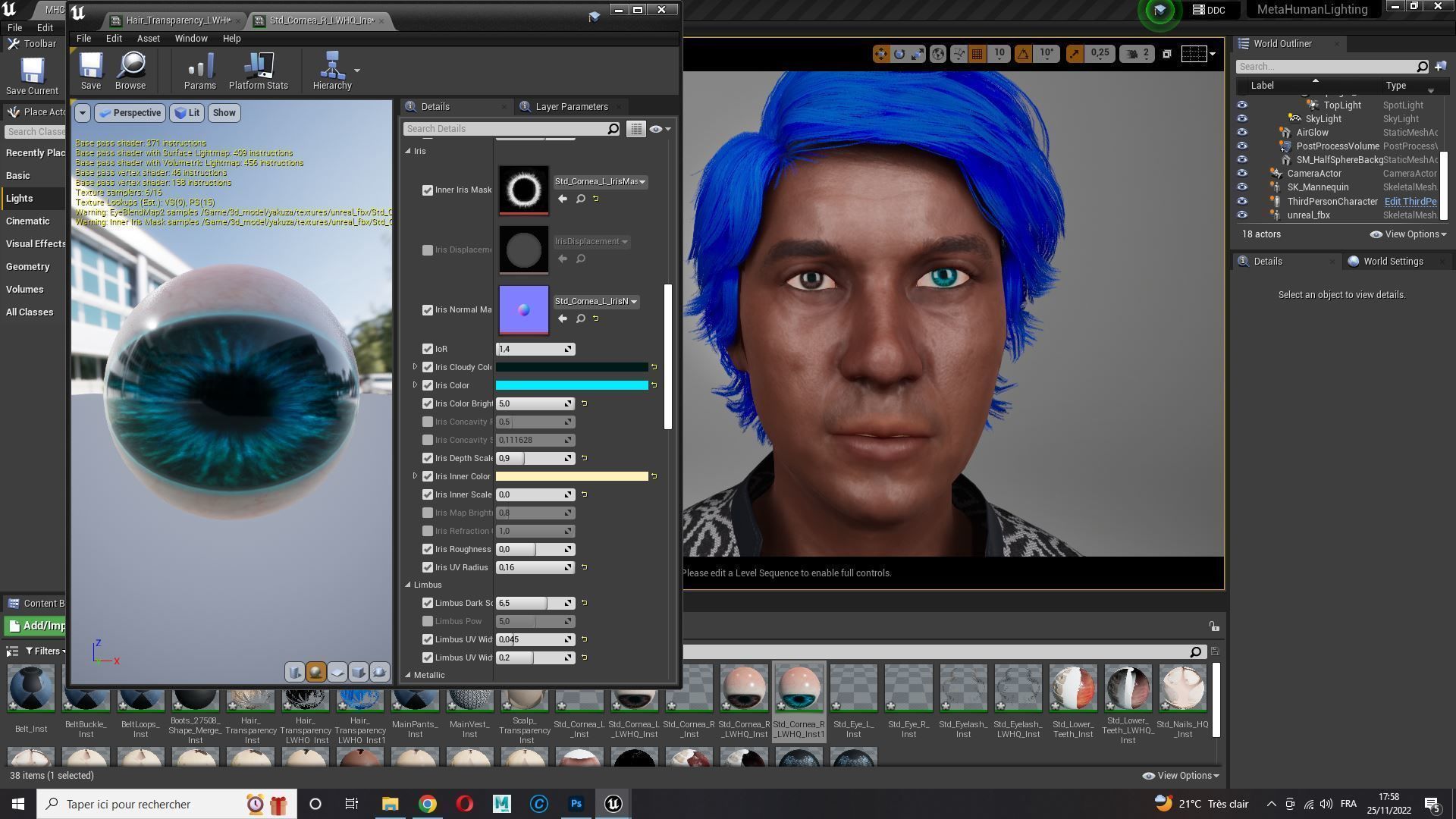Viewport: 1456px width, 819px height.
Task: Reset Iris Depth Scale to default
Action: point(584,458)
